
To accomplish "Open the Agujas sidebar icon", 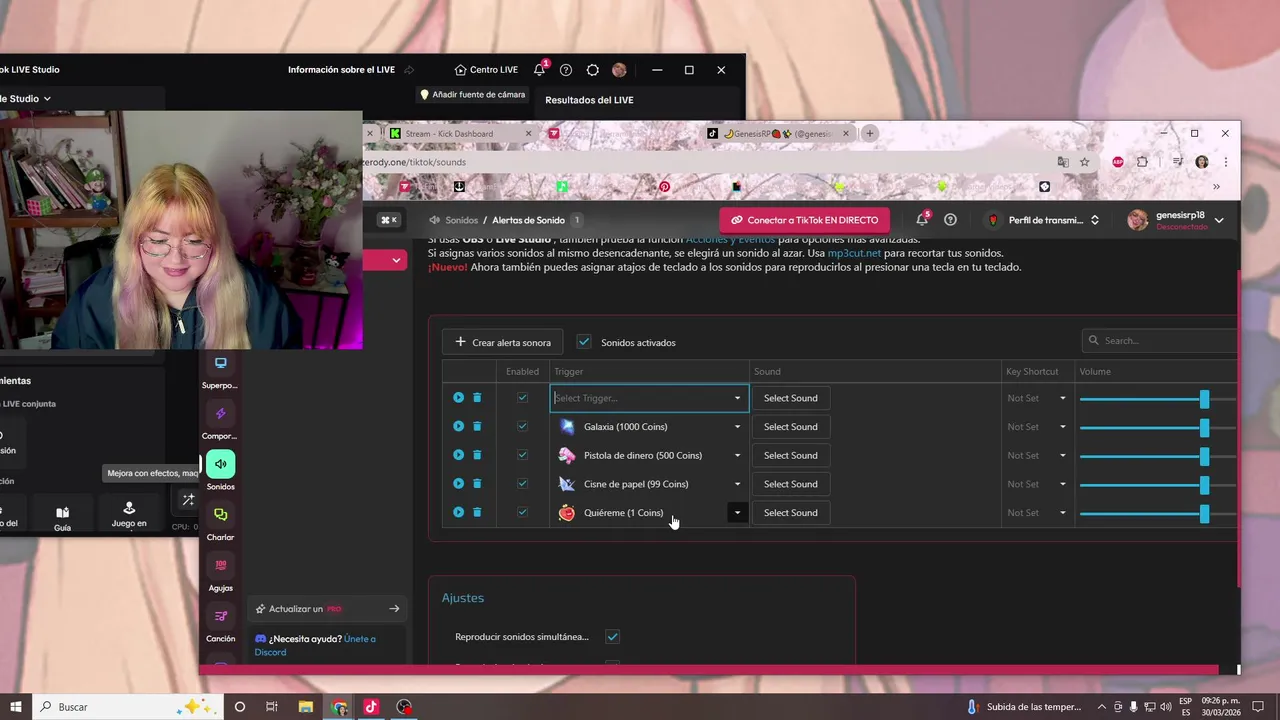I will click(x=221, y=566).
